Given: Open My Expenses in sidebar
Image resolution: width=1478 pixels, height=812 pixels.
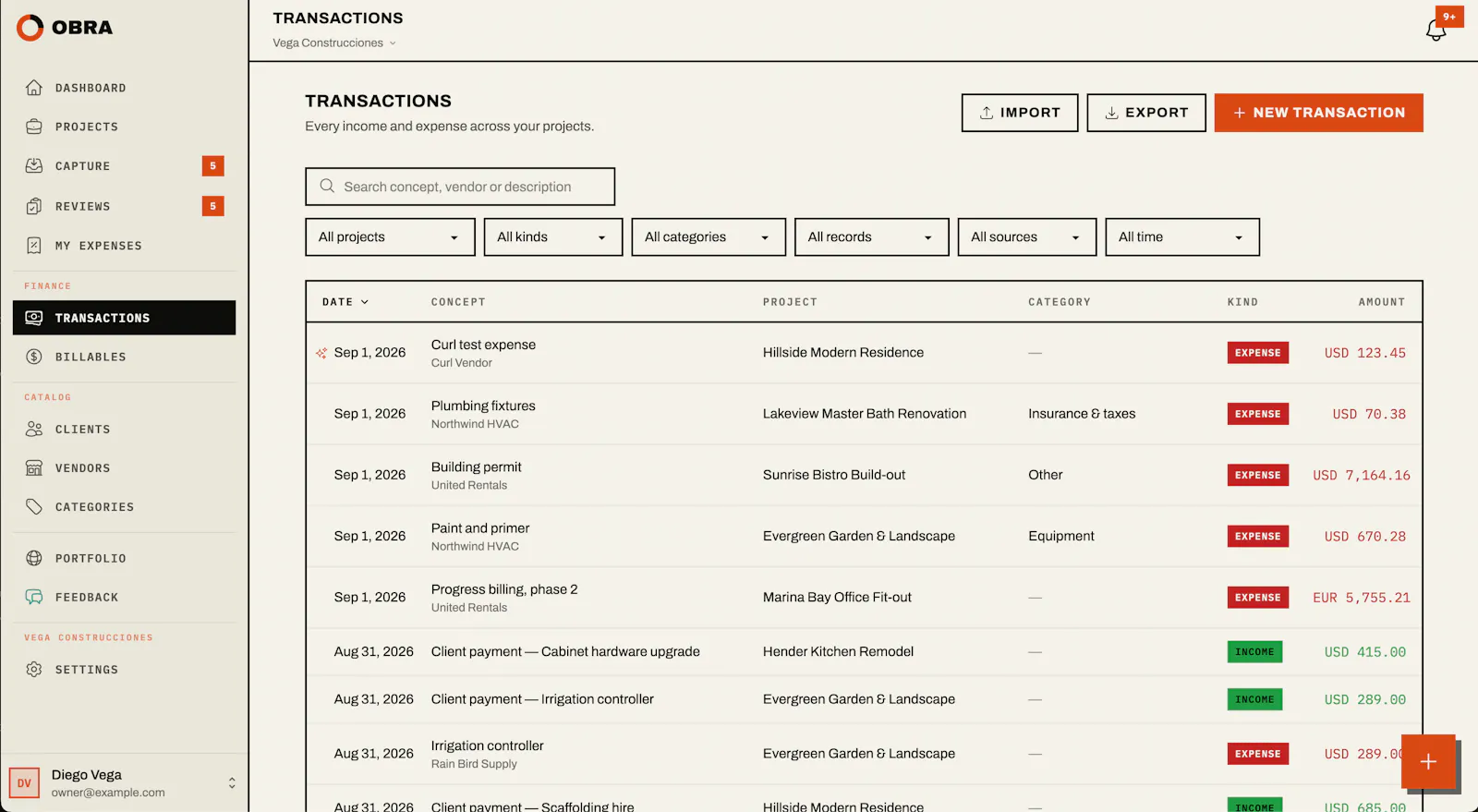Looking at the screenshot, I should [124, 246].
